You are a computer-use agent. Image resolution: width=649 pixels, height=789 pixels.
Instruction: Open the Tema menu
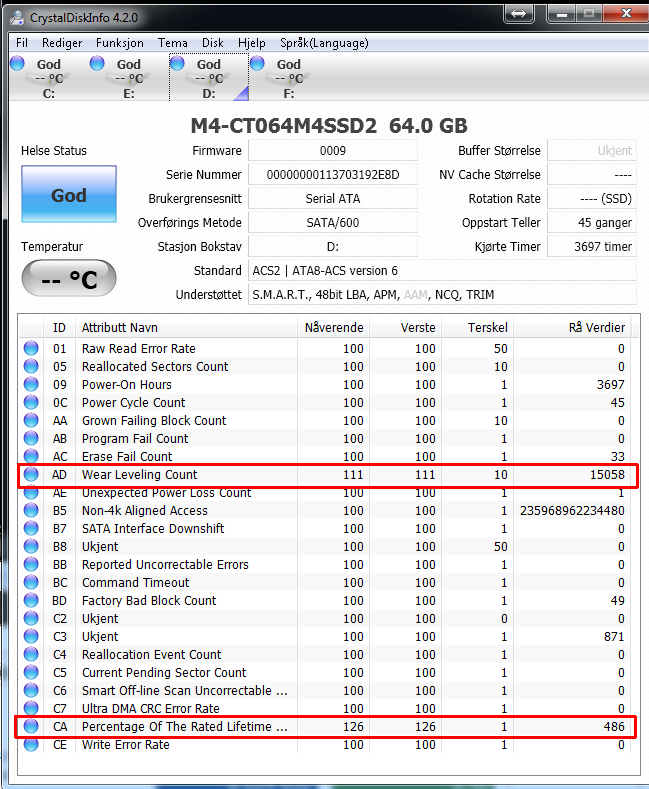click(x=173, y=43)
